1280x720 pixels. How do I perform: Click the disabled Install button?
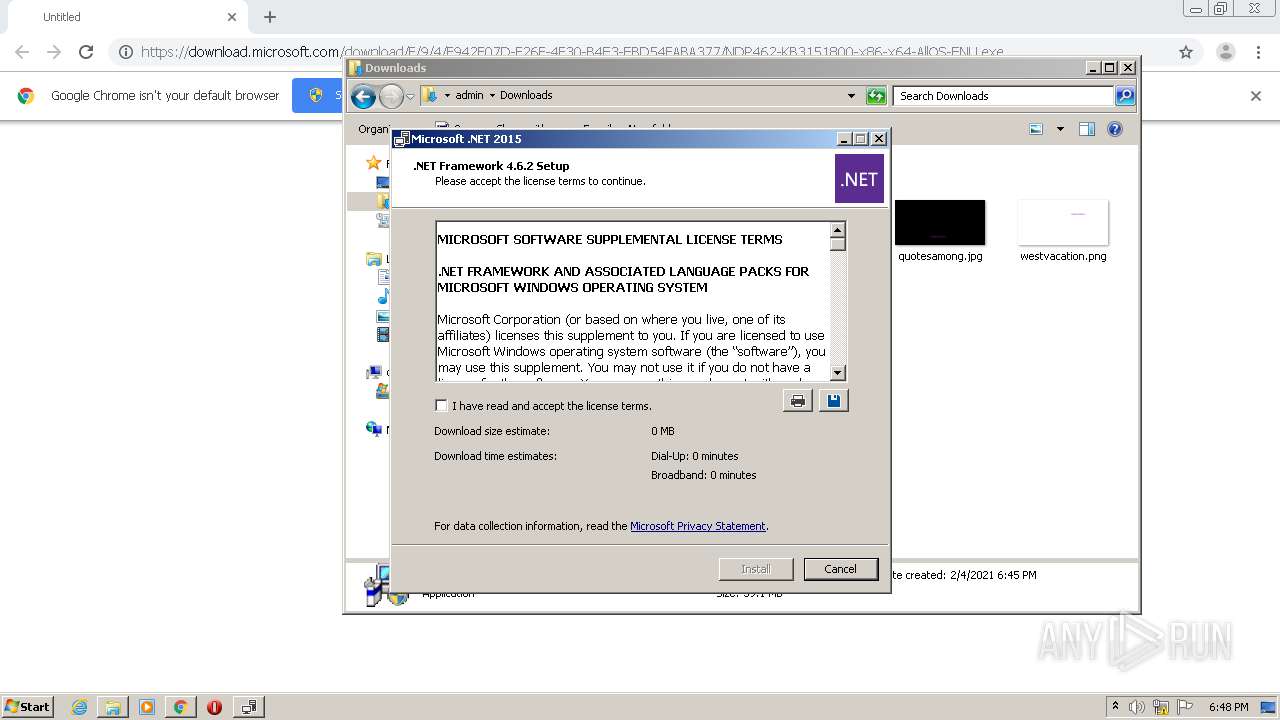pyautogui.click(x=756, y=569)
